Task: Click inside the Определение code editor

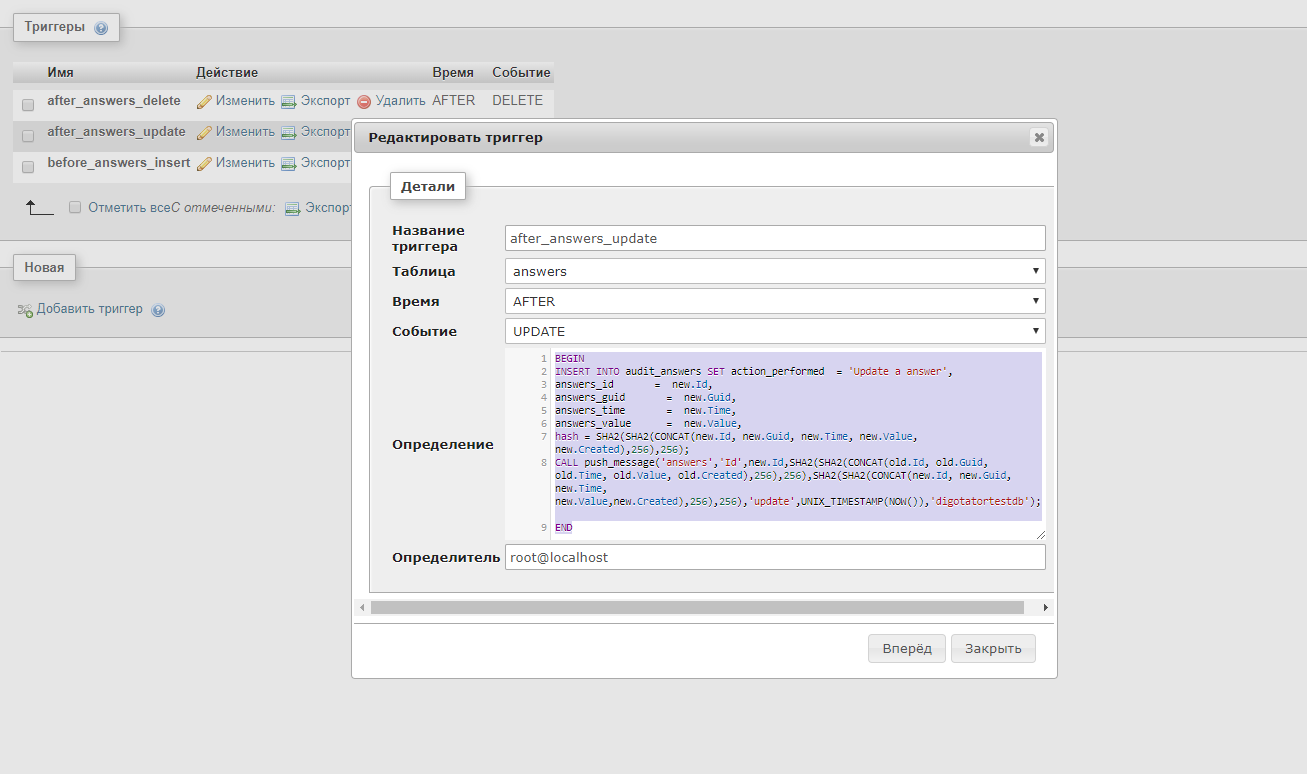Action: (775, 444)
